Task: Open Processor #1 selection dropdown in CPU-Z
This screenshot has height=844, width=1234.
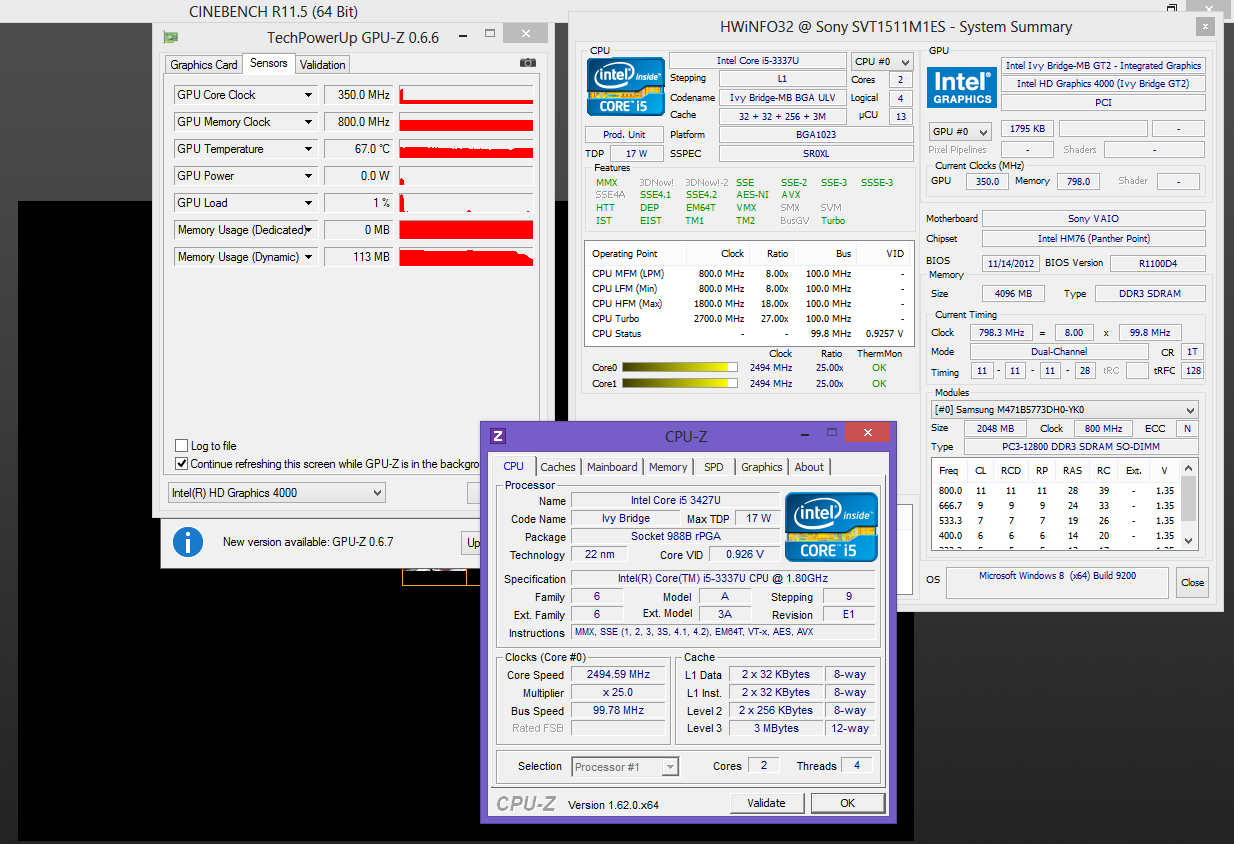Action: coord(626,767)
